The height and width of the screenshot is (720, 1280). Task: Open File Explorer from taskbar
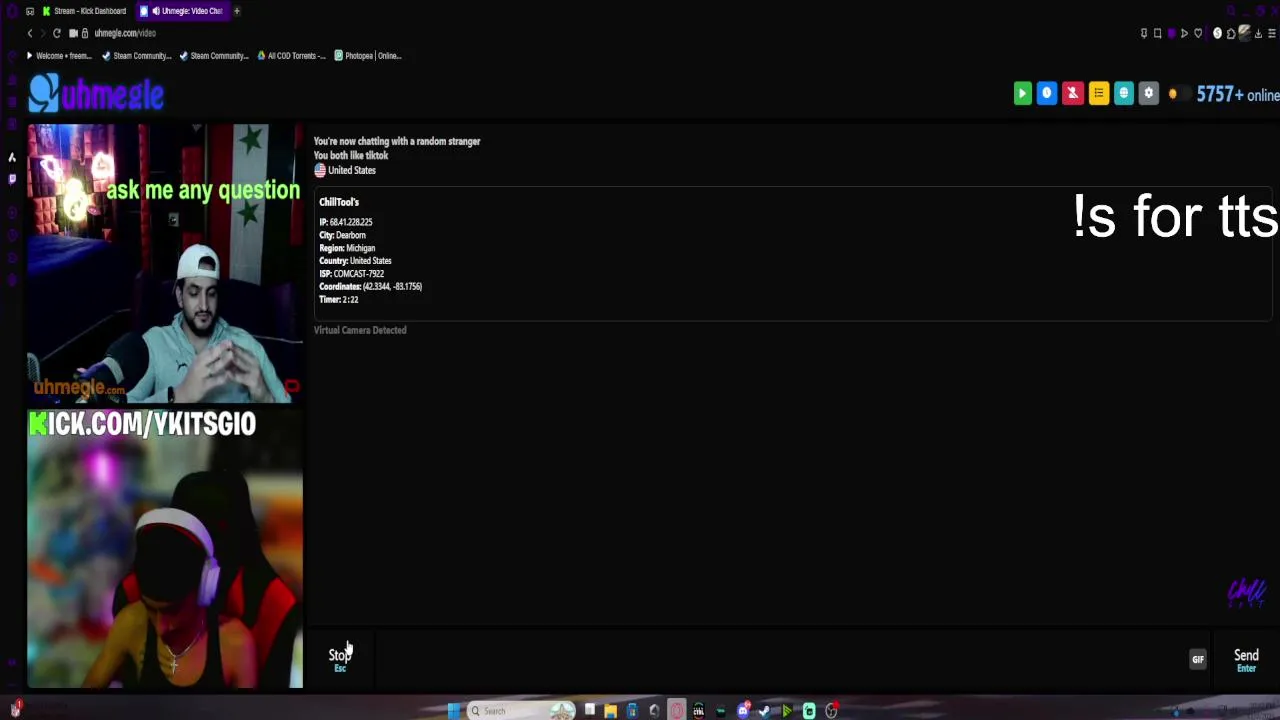tap(610, 711)
